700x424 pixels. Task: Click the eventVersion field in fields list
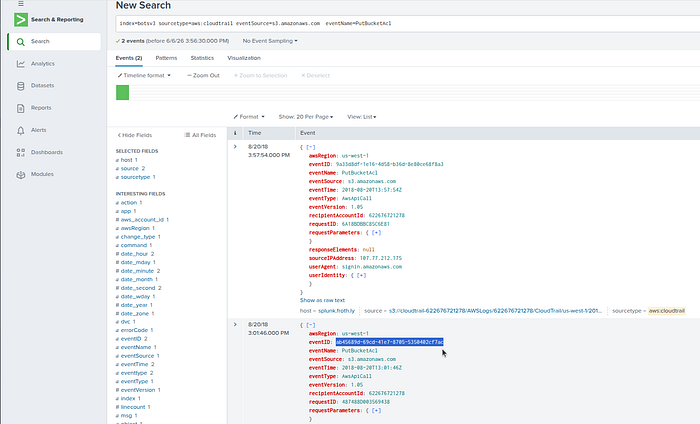tap(138, 390)
